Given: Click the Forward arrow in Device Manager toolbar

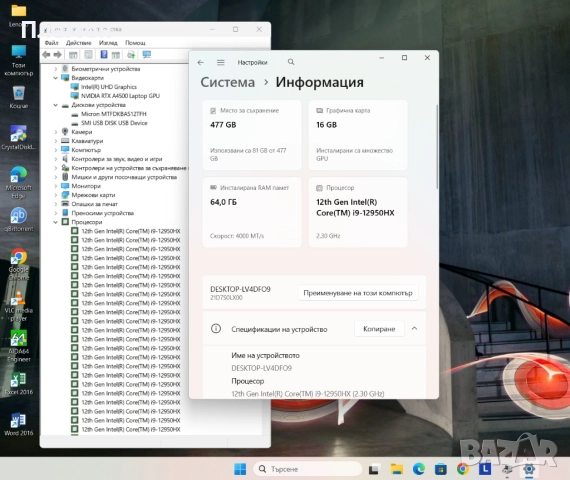Looking at the screenshot, I should (57, 55).
